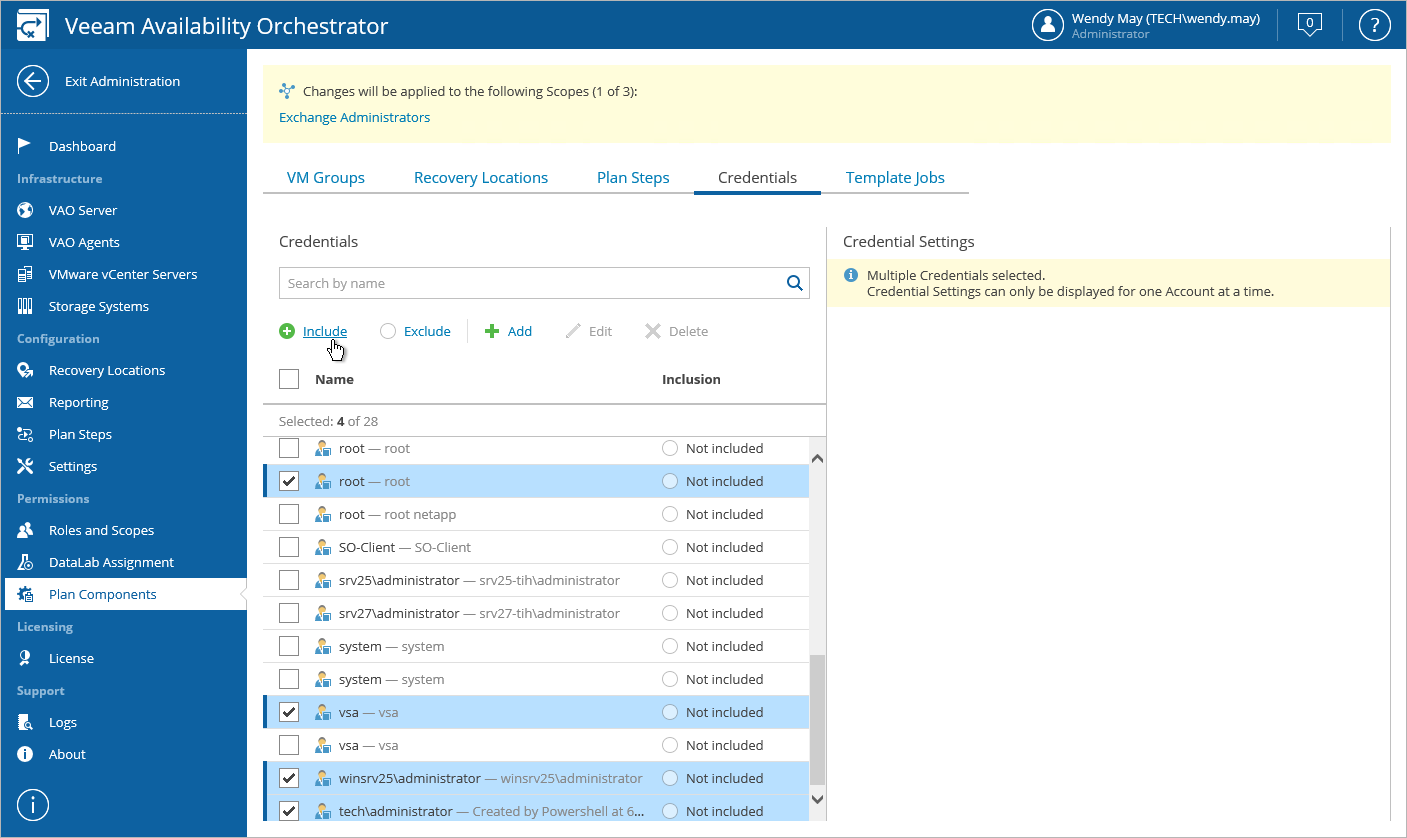Focus the Search by name field

tap(530, 283)
